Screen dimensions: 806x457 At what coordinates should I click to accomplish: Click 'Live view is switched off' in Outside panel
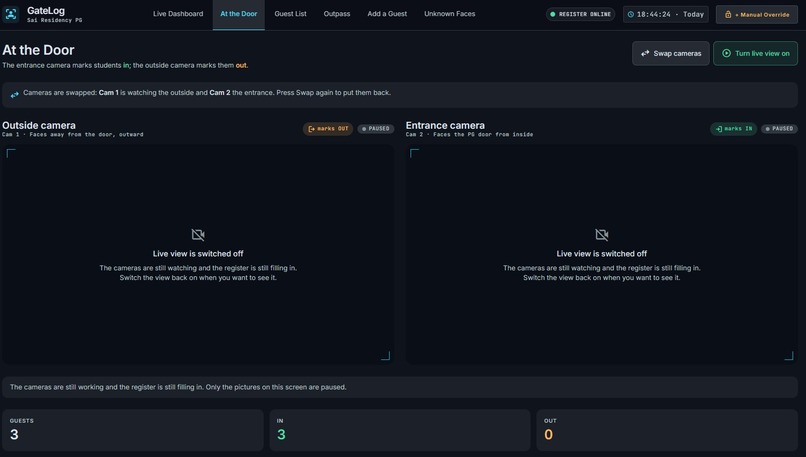coord(198,253)
